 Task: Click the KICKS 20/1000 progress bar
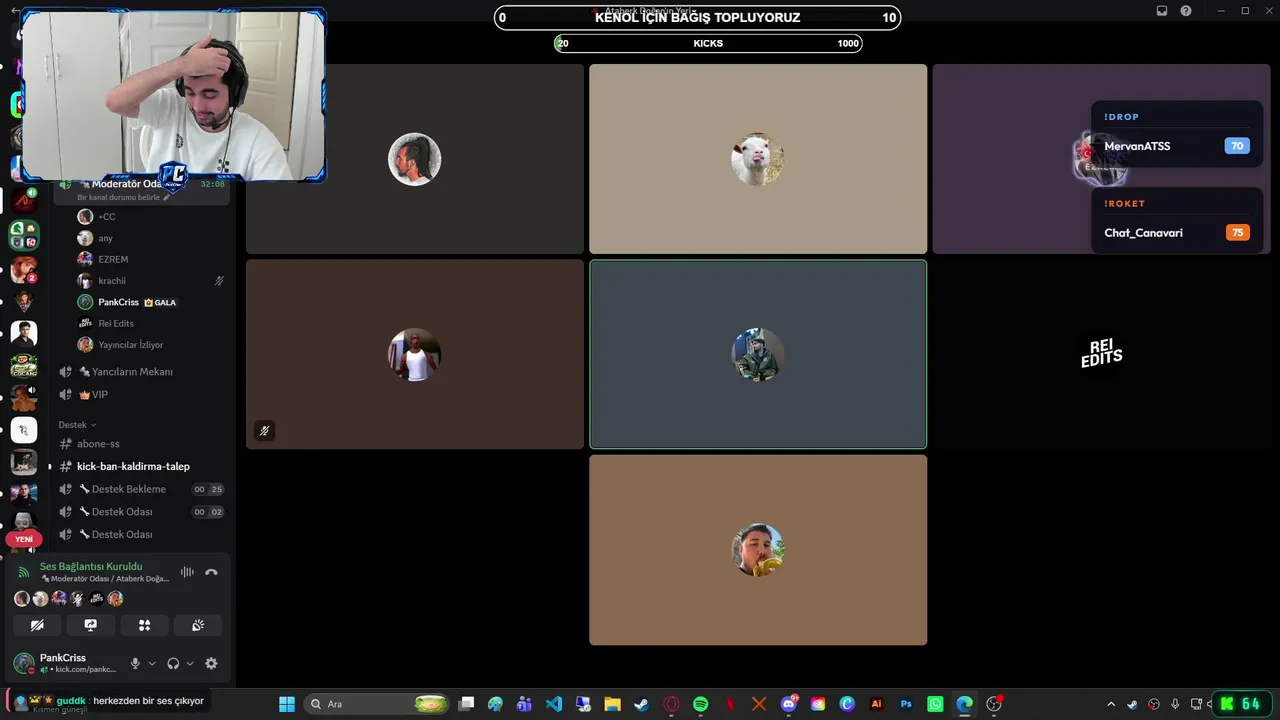(x=708, y=43)
